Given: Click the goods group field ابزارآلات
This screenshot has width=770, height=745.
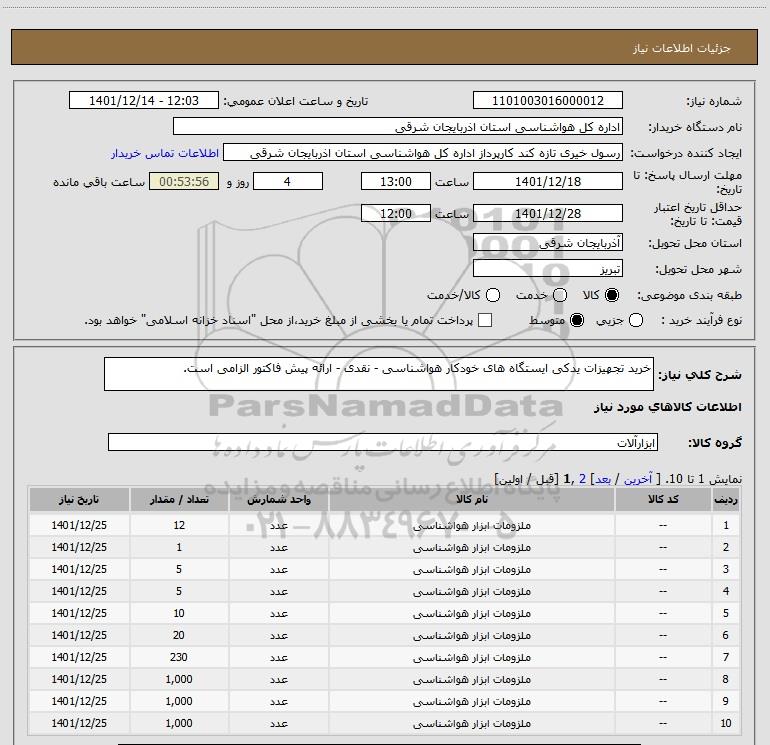Looking at the screenshot, I should point(383,442).
